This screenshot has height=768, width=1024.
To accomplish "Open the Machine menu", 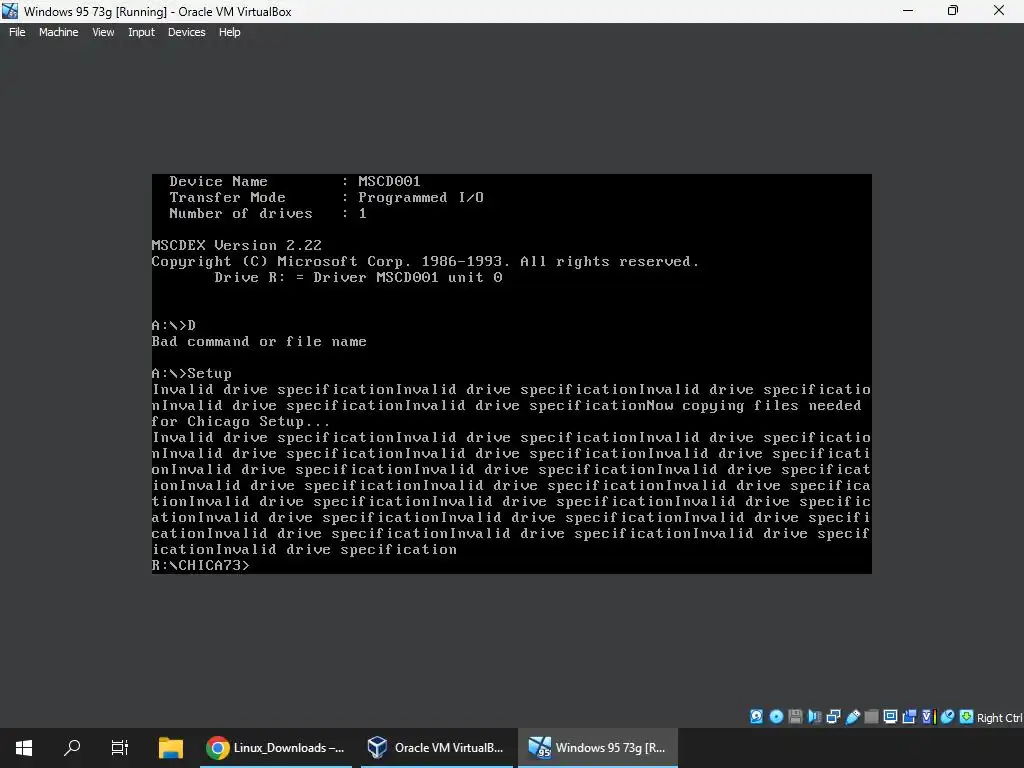I will pyautogui.click(x=58, y=32).
